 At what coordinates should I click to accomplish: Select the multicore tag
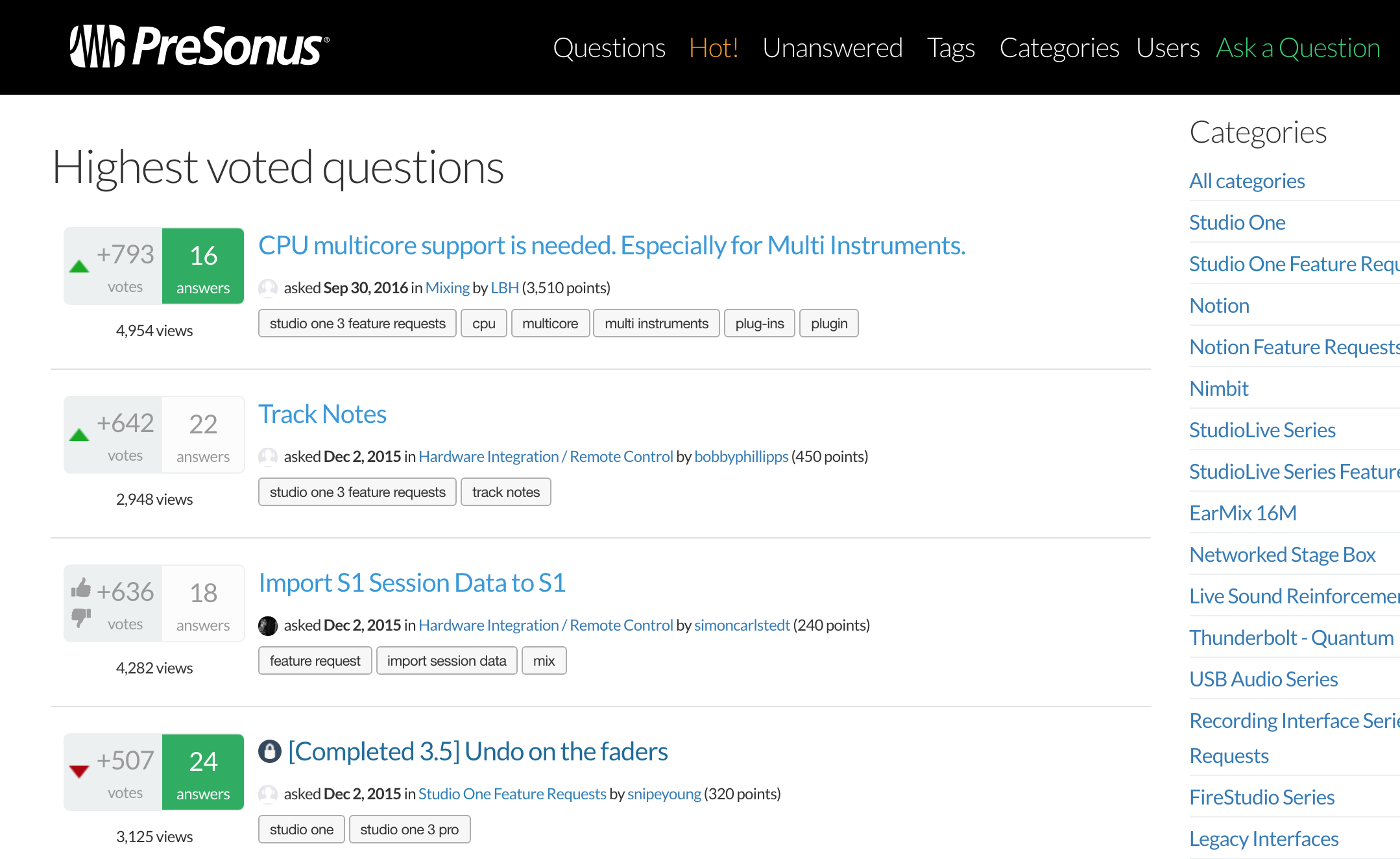(x=550, y=323)
